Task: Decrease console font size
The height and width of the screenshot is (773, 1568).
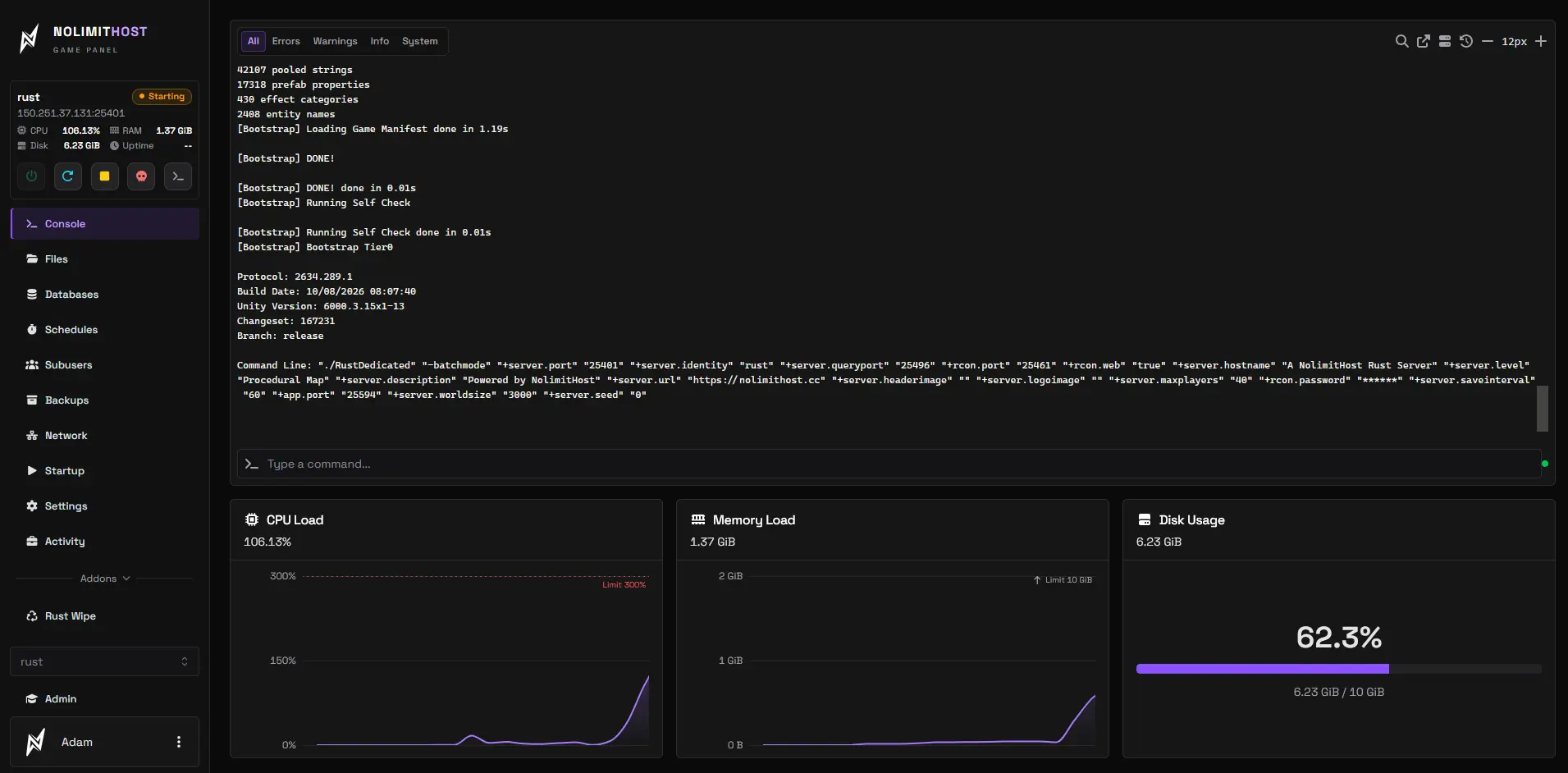Action: [1488, 41]
